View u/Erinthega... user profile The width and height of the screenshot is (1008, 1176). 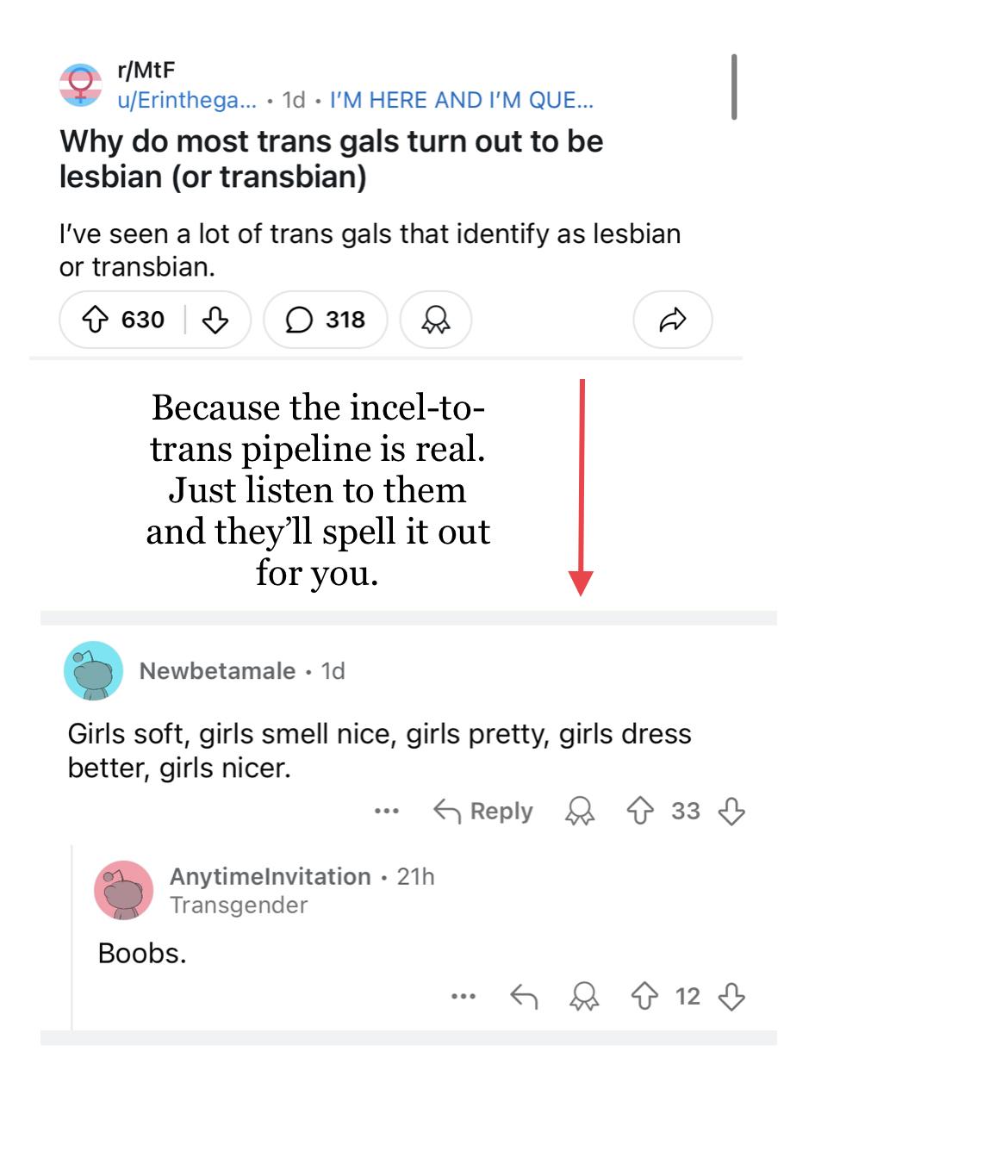pyautogui.click(x=186, y=100)
